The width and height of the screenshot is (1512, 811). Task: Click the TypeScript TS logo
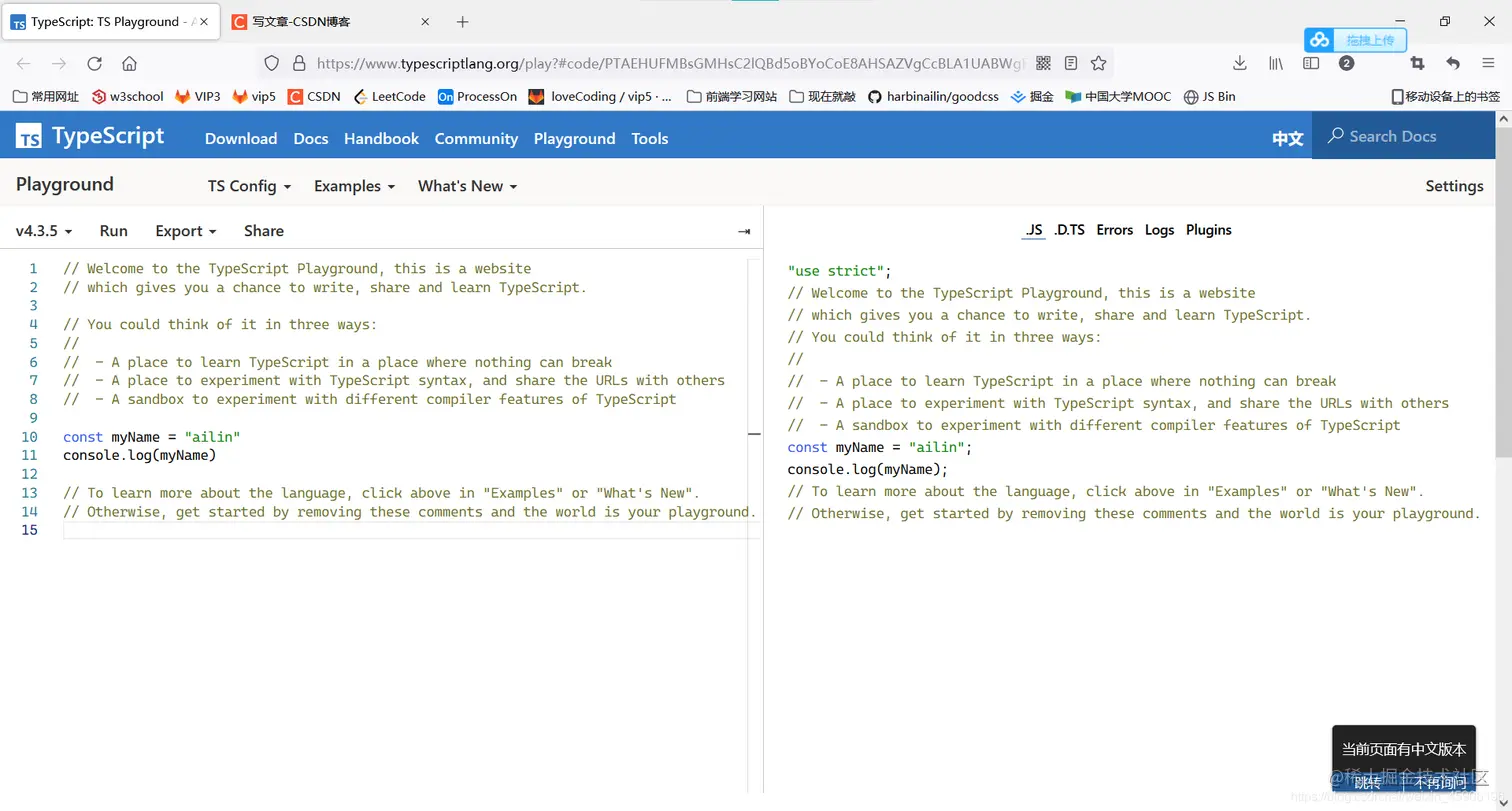(29, 138)
